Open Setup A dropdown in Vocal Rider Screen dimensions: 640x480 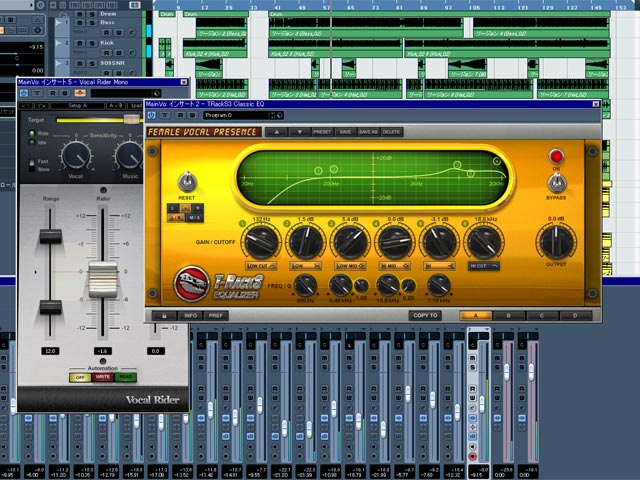tap(78, 106)
